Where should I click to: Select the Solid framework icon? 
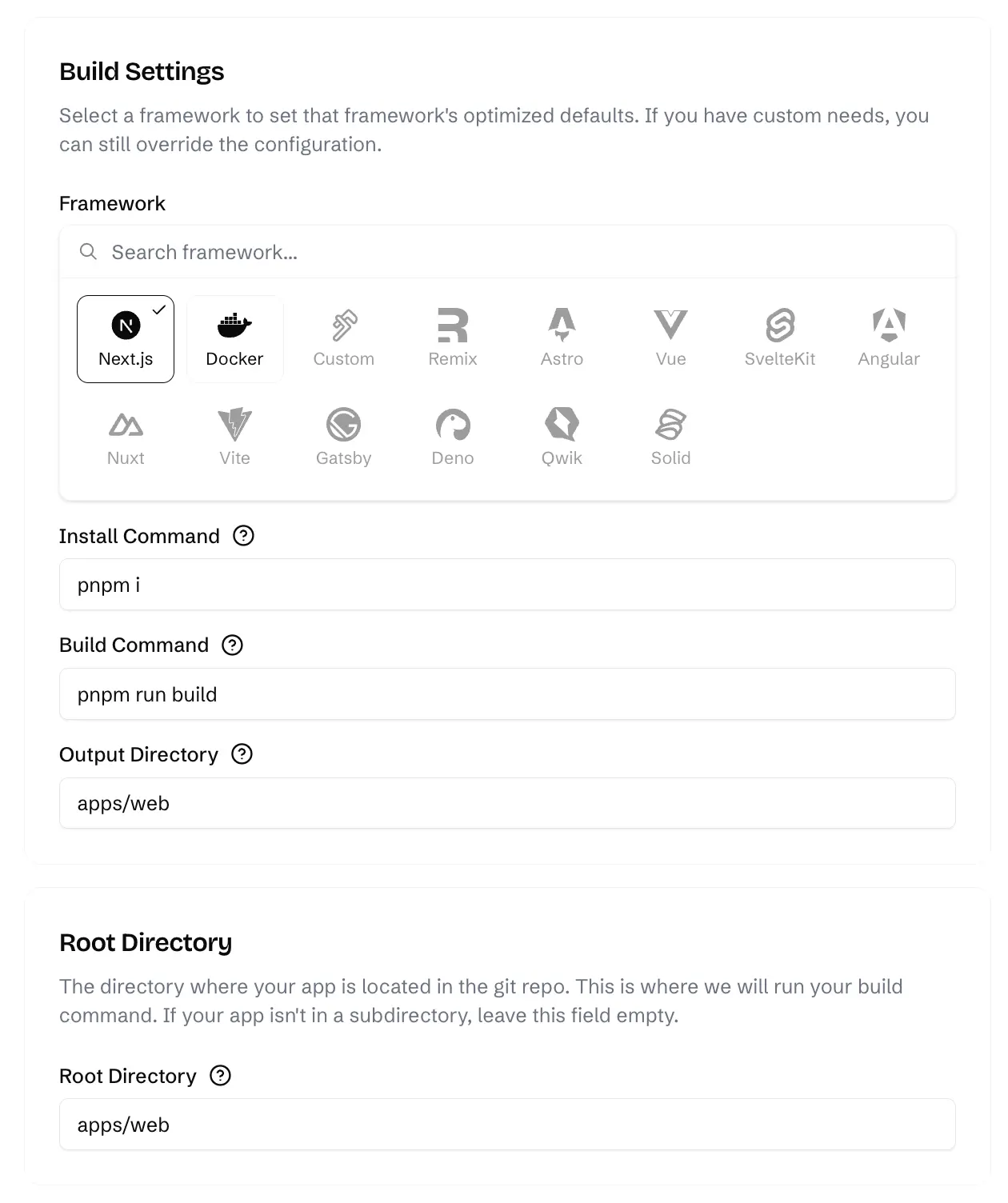click(x=670, y=425)
